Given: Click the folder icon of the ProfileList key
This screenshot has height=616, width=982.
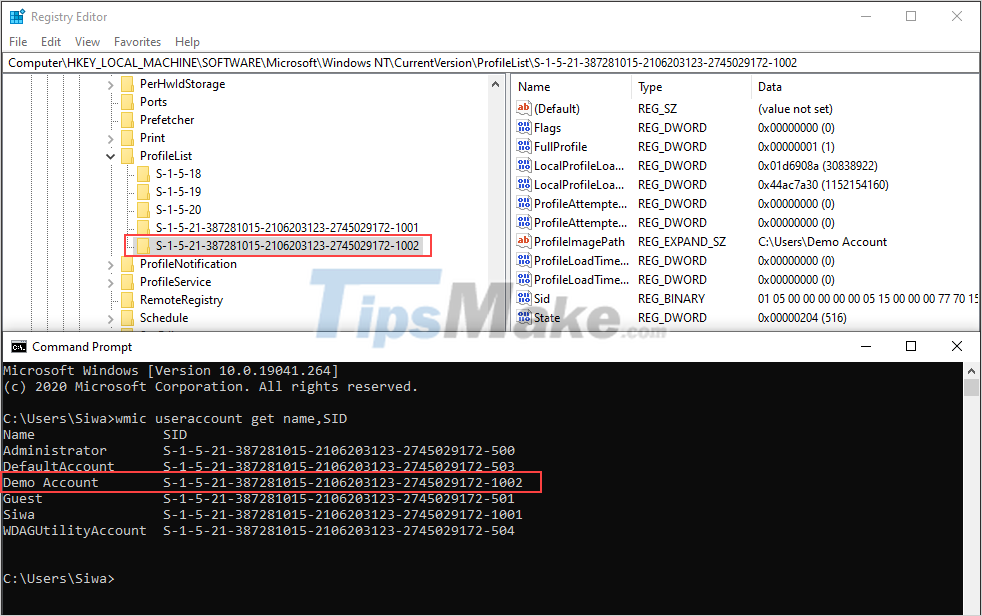Looking at the screenshot, I should coord(127,155).
